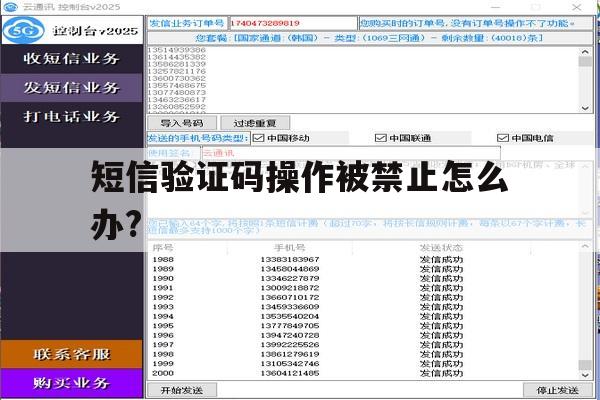Open the 收短信业务 section
Image resolution: width=600 pixels, height=400 pixels.
72,59
